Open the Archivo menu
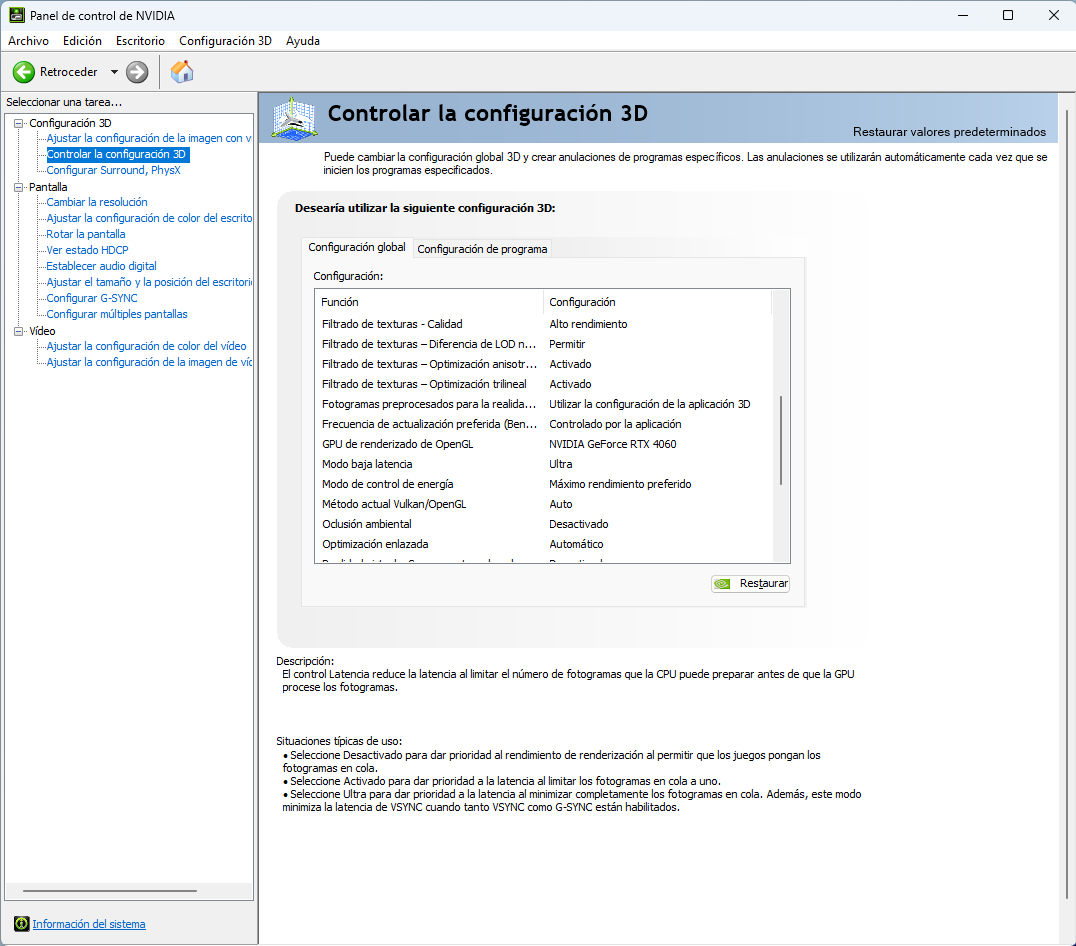The image size is (1076, 946). tap(28, 40)
